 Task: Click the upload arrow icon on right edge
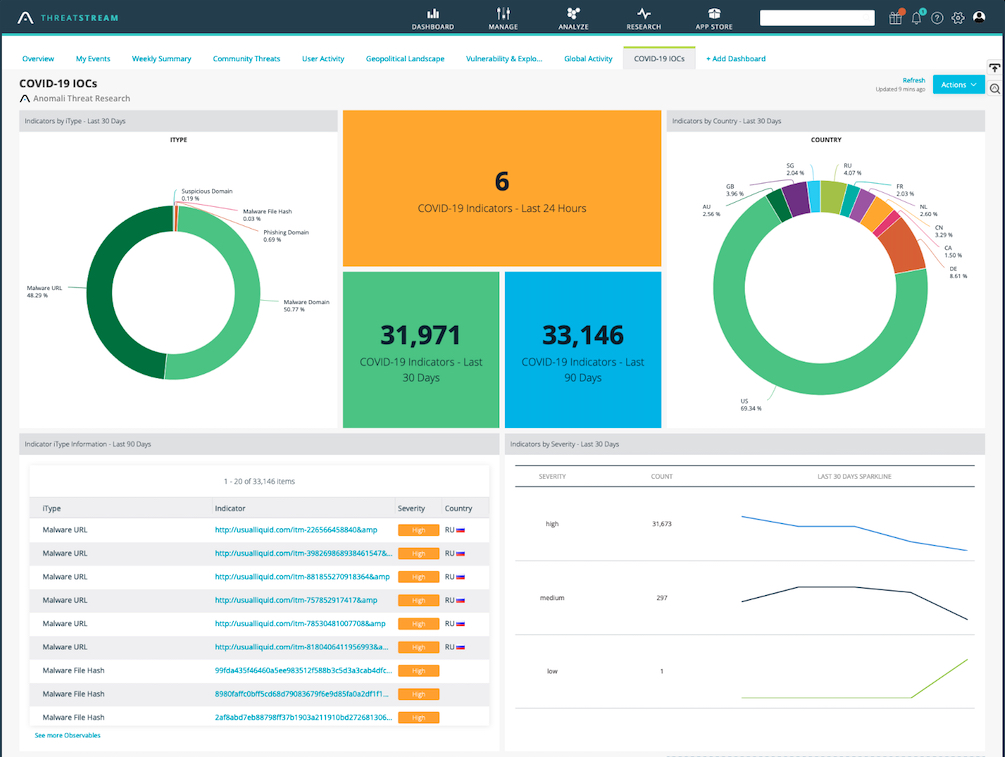(994, 67)
